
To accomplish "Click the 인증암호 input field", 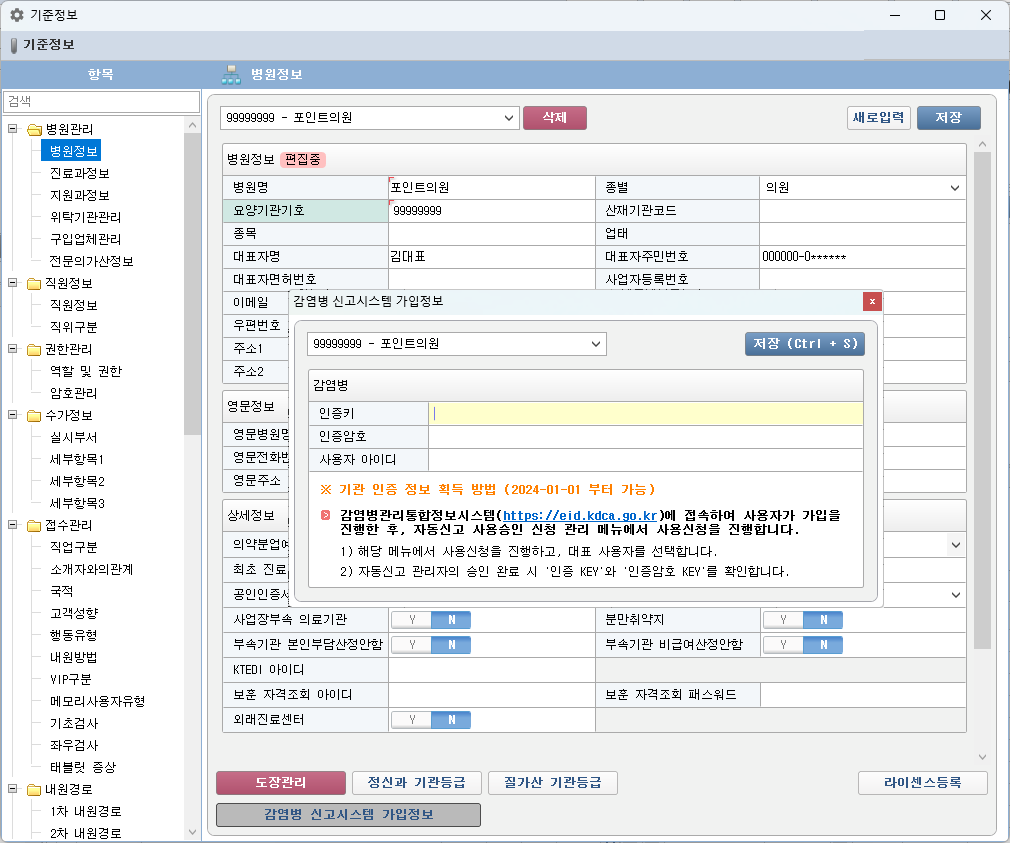I will (644, 436).
